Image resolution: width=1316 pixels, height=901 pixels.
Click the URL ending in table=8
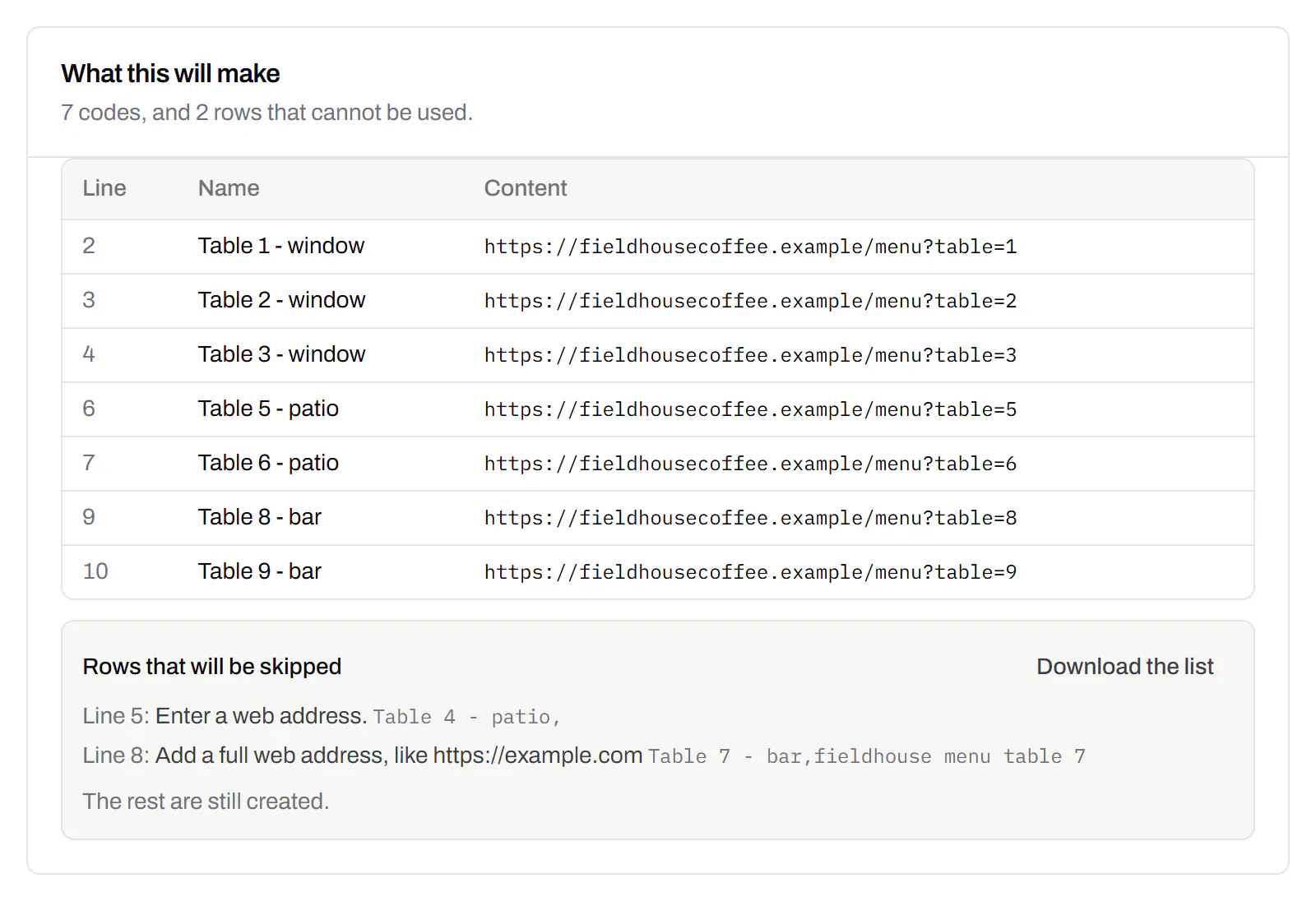coord(750,518)
